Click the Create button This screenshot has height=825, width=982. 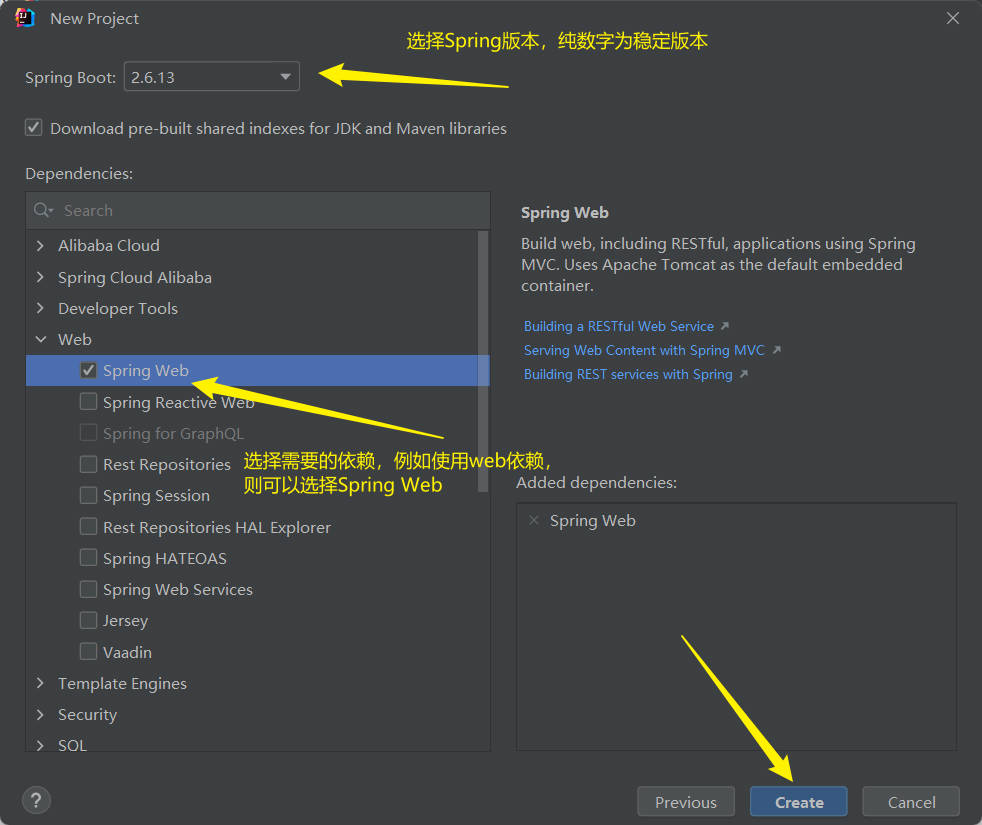tap(799, 802)
